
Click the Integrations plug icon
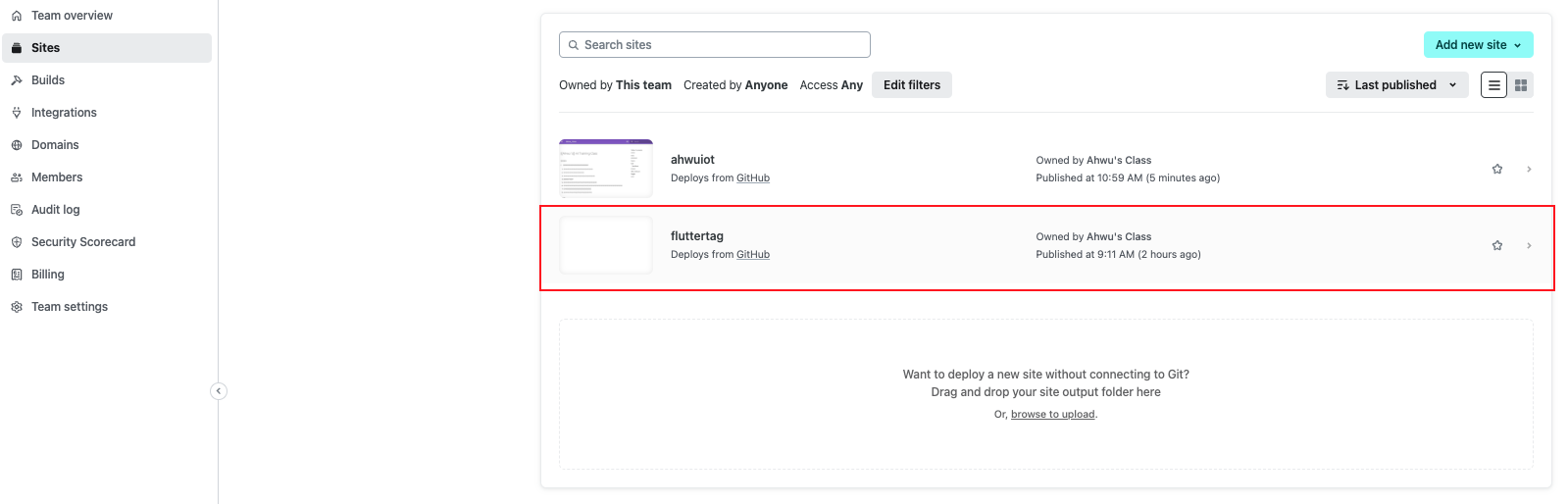[17, 113]
